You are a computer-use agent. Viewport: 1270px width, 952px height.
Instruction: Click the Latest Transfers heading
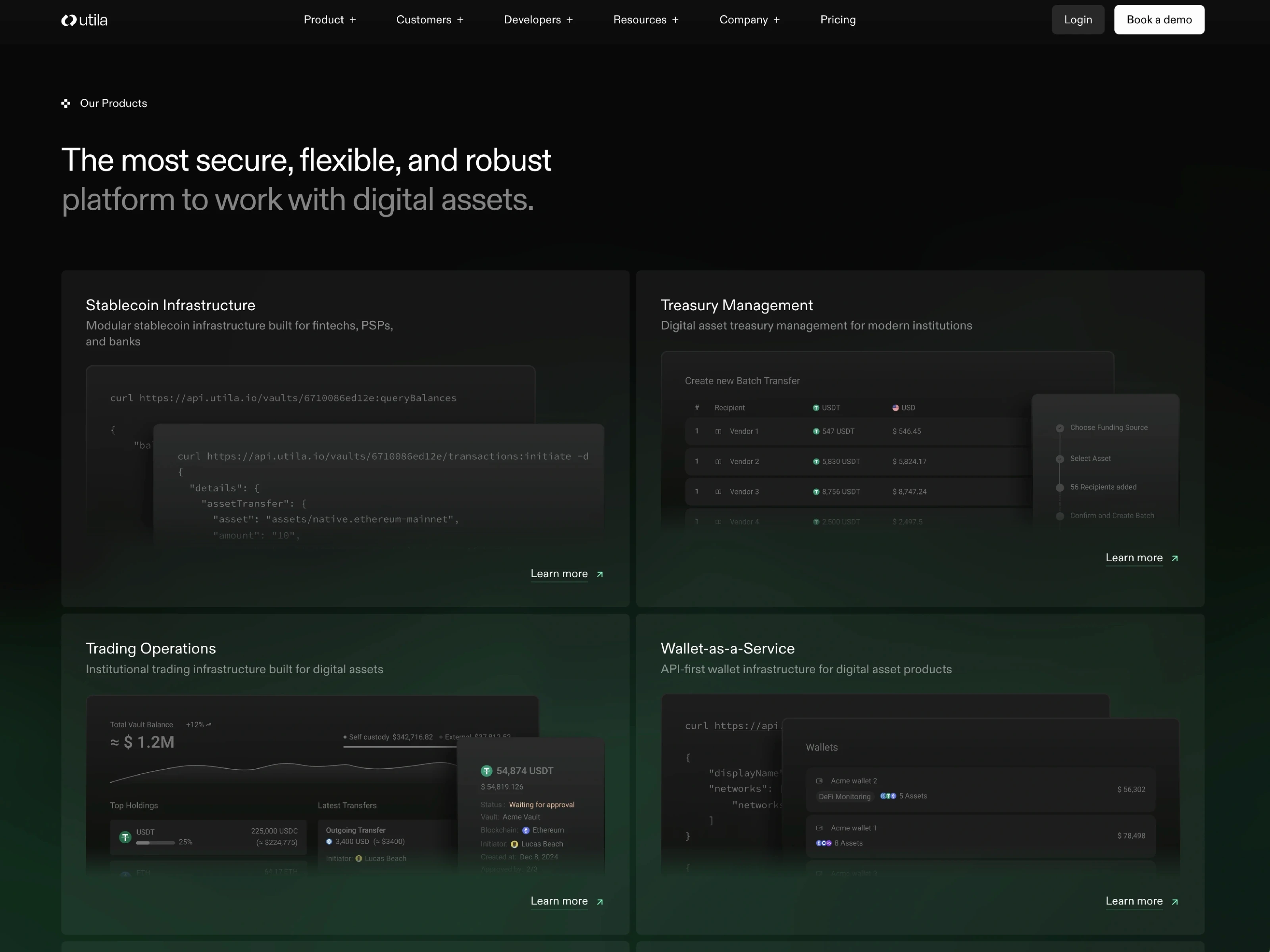tap(347, 806)
